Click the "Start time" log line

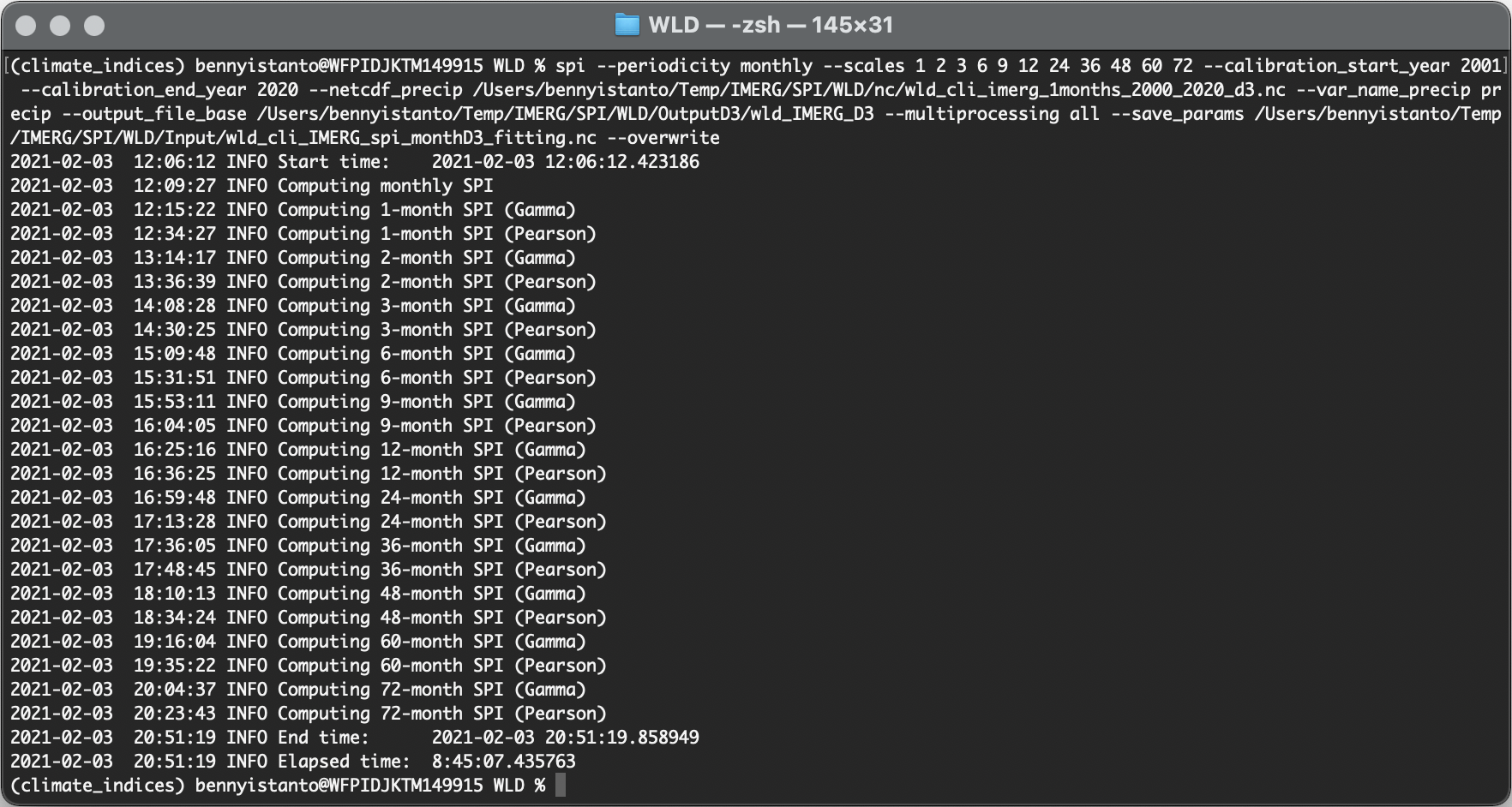[x=354, y=162]
